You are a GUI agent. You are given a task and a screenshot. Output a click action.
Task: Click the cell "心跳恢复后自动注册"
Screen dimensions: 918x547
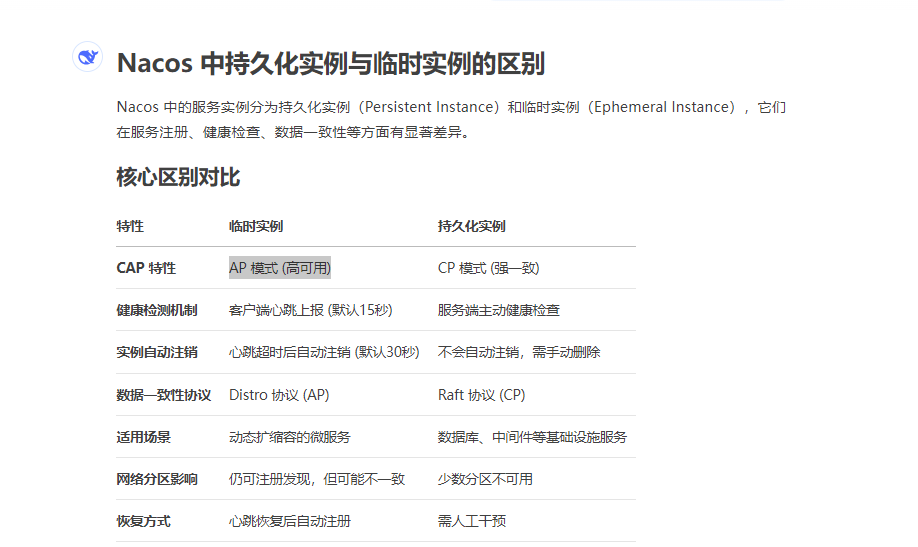pos(289,521)
